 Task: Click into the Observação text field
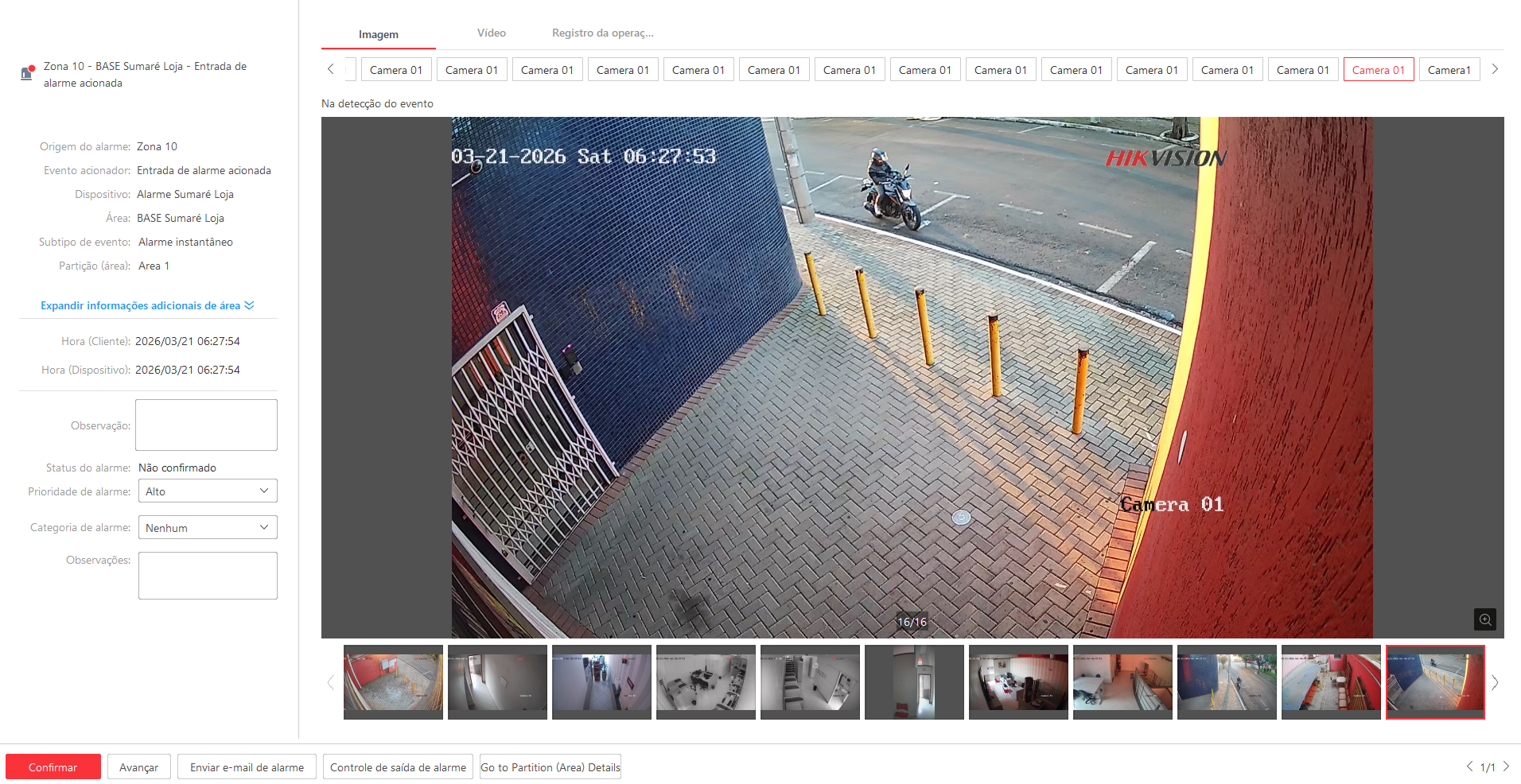point(206,425)
